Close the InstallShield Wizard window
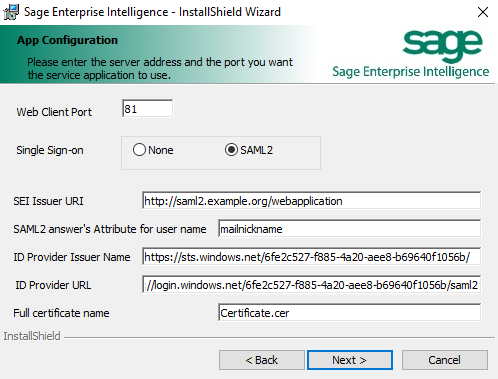The height and width of the screenshot is (379, 498). coord(483,12)
